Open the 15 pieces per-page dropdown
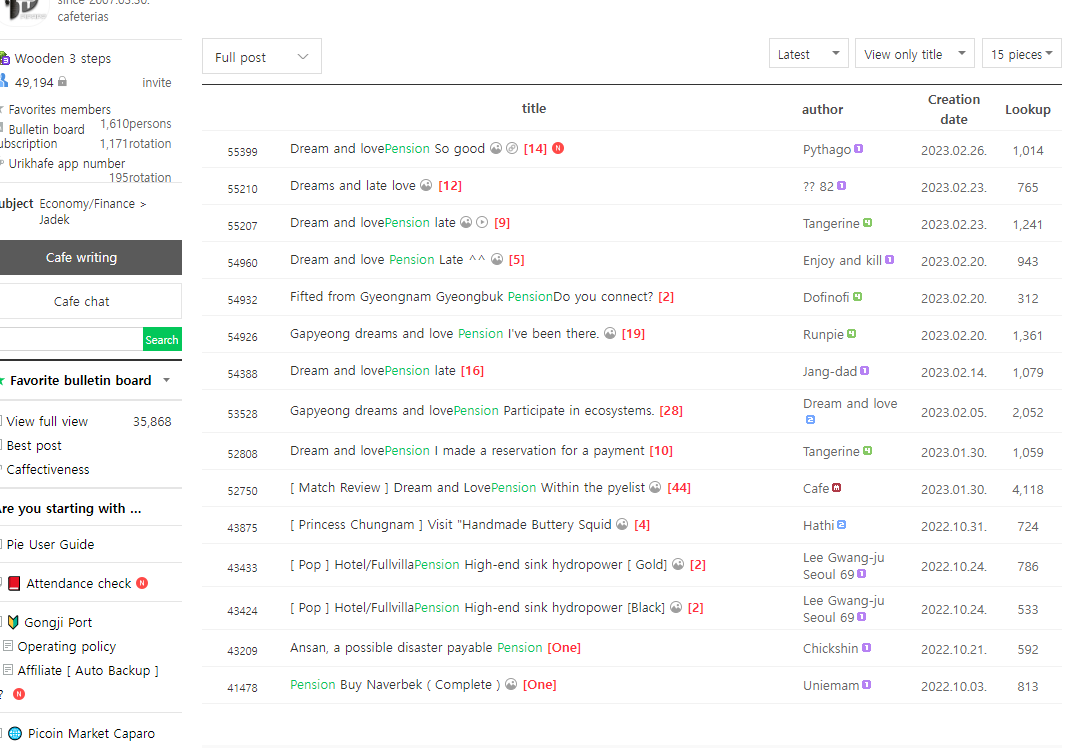This screenshot has height=748, width=1091. coord(1021,54)
